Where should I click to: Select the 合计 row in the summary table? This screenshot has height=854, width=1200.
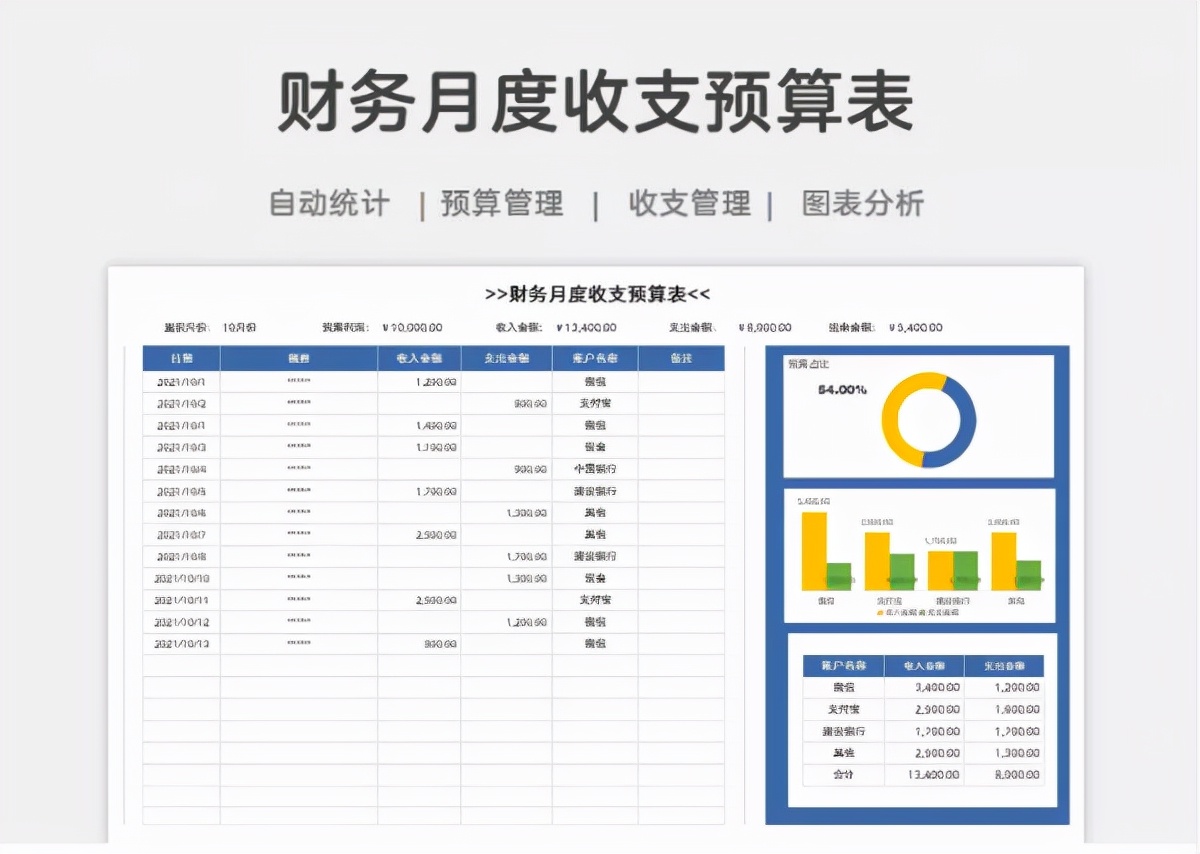[x=843, y=775]
